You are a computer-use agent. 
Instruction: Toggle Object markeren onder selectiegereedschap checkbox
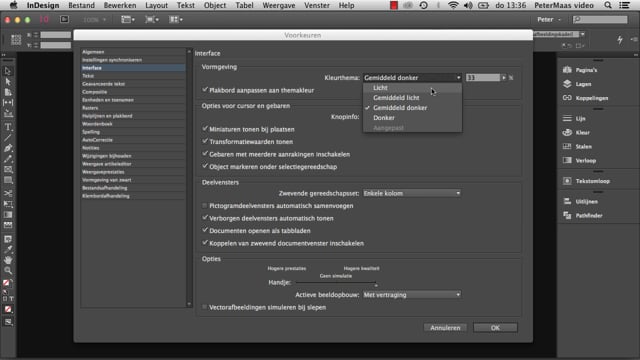[x=205, y=167]
